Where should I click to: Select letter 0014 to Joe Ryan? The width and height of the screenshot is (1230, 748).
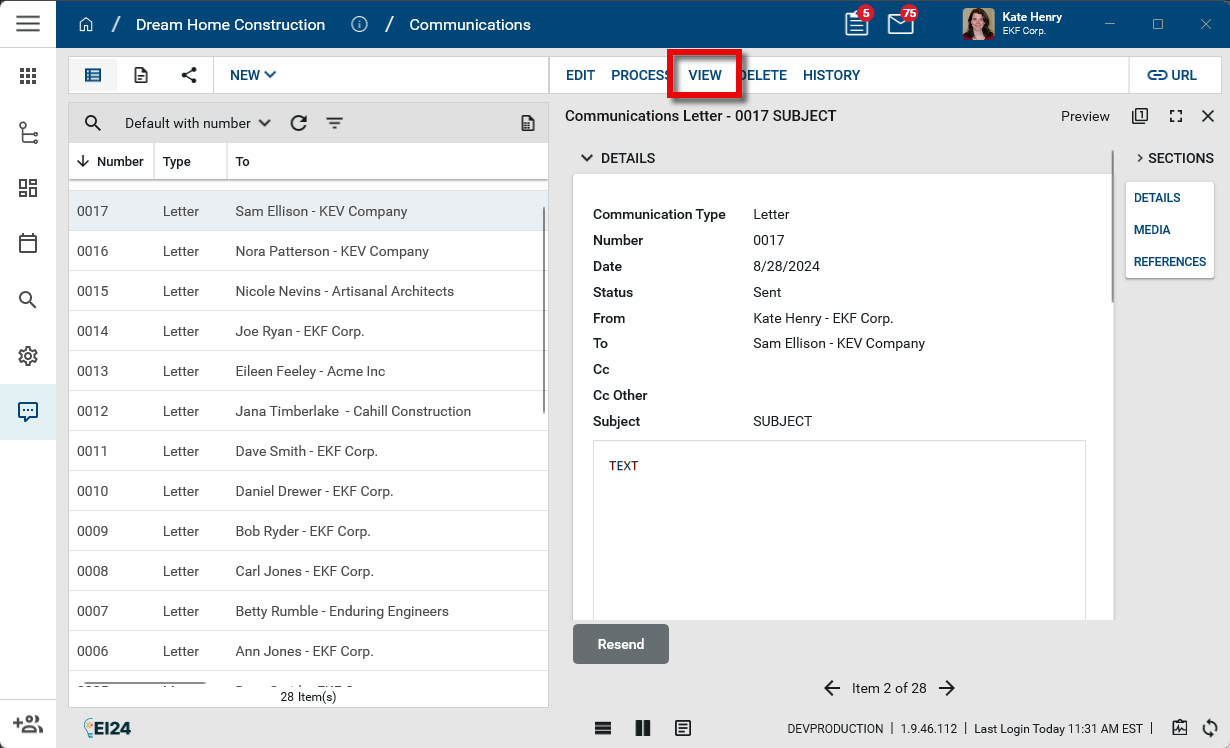pos(300,331)
